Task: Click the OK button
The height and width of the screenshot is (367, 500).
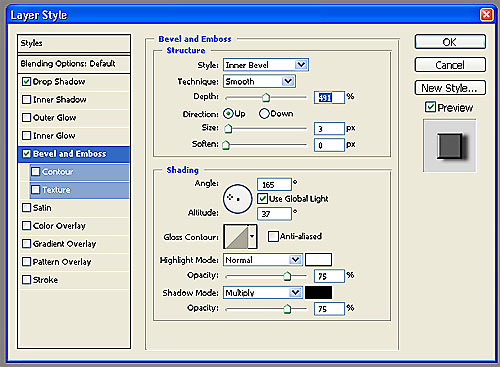Action: click(x=450, y=42)
